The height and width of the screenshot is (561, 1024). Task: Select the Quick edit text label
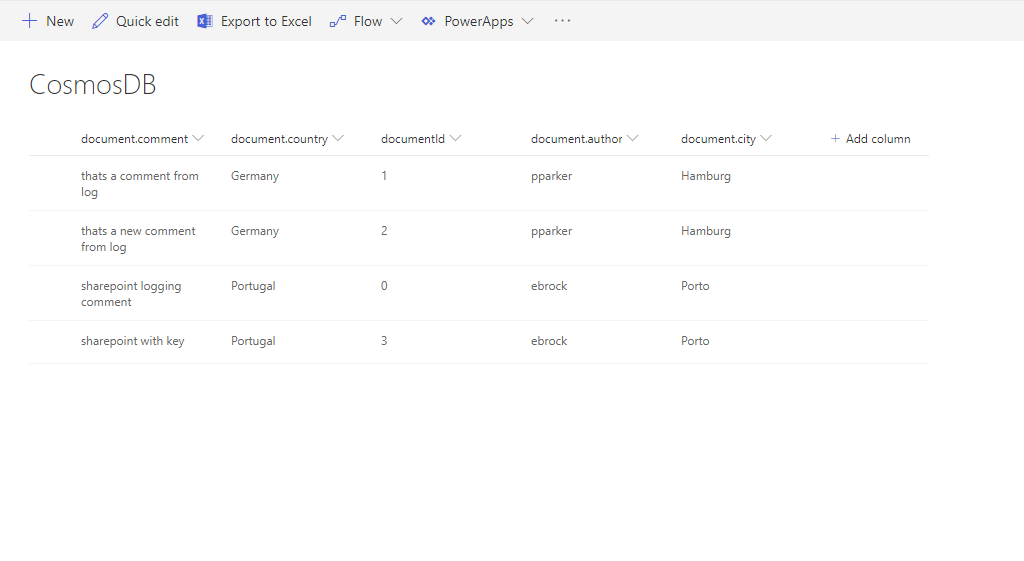[147, 21]
